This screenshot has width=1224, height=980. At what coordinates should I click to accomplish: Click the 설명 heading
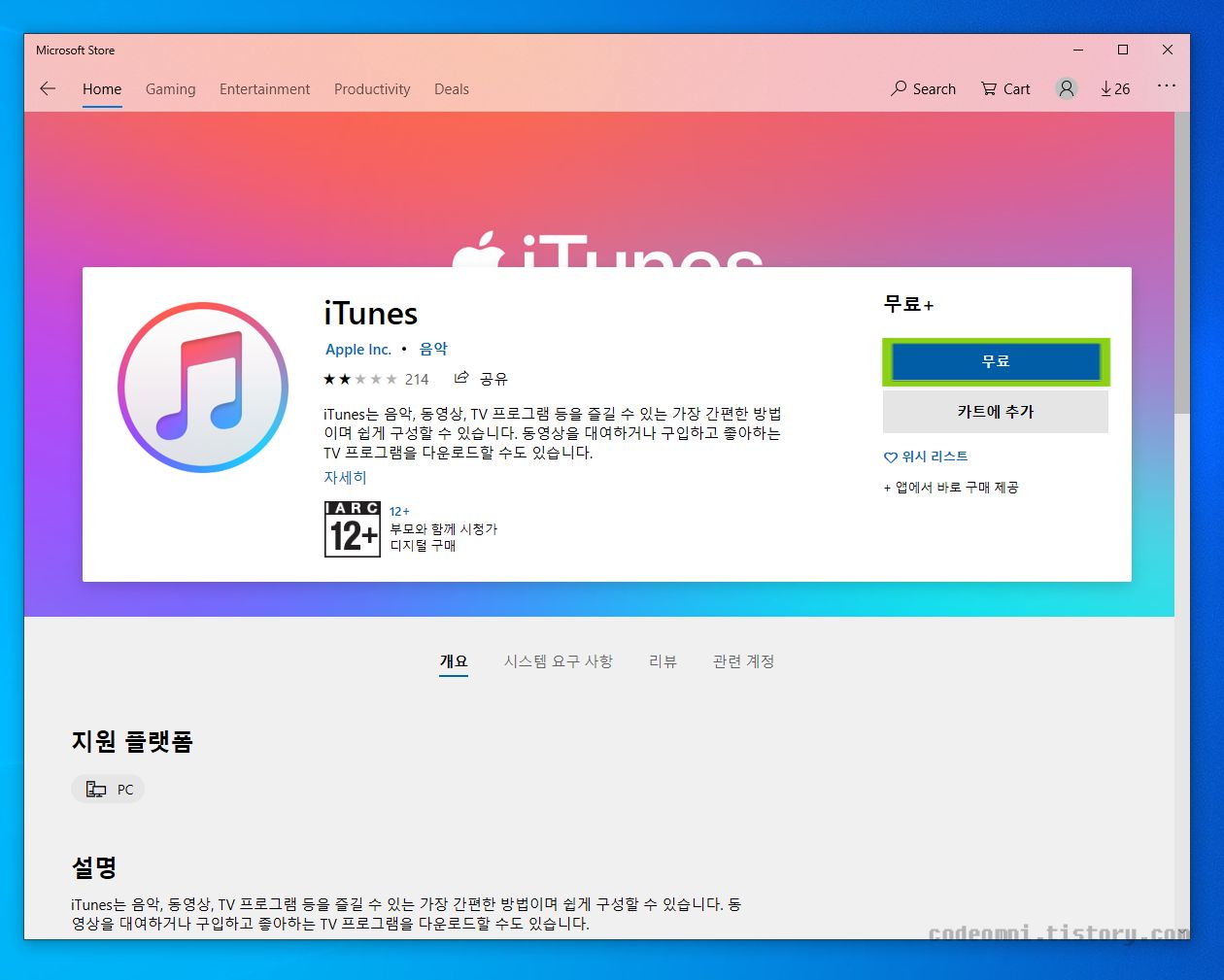point(94,867)
